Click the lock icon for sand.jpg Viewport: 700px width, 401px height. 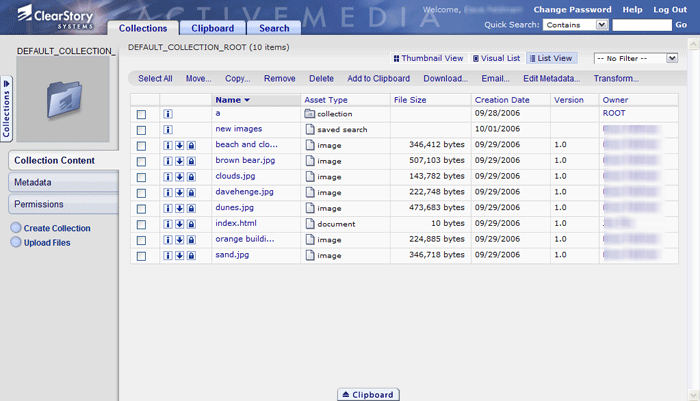tap(190, 256)
